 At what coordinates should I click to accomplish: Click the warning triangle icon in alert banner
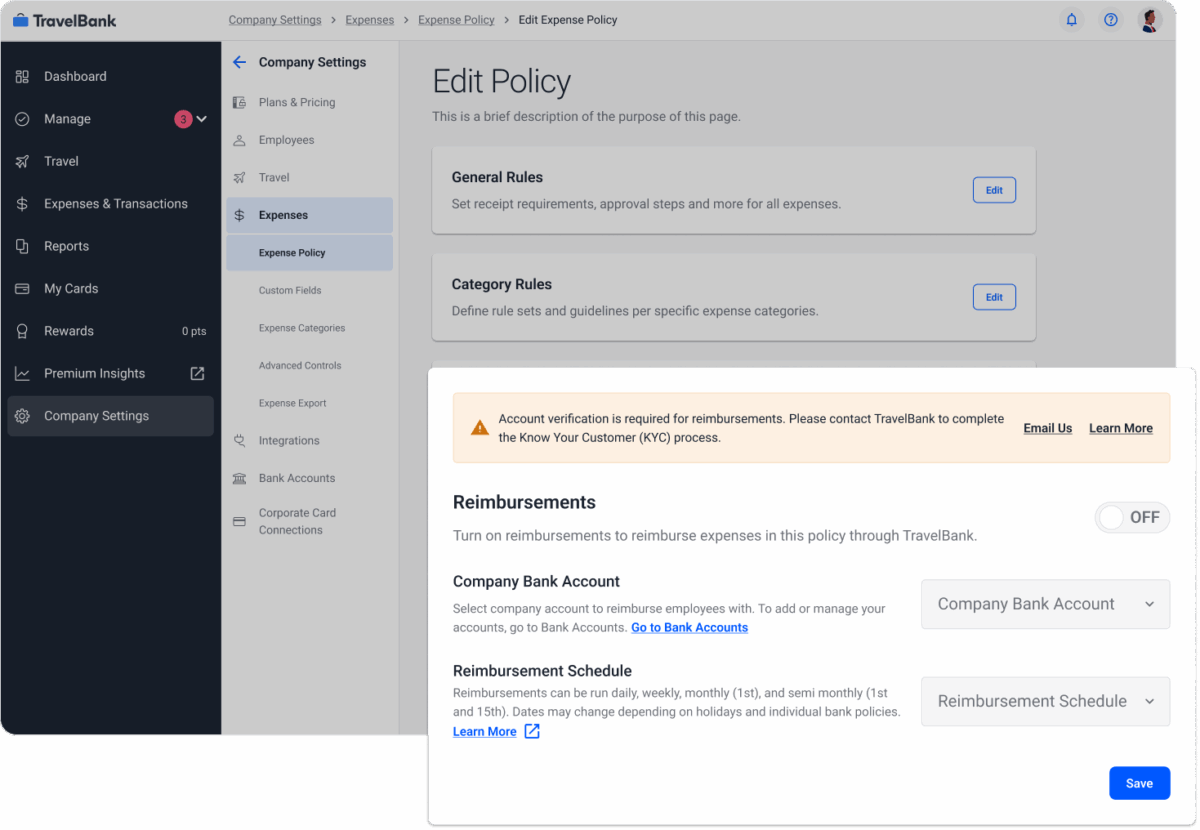(x=480, y=428)
